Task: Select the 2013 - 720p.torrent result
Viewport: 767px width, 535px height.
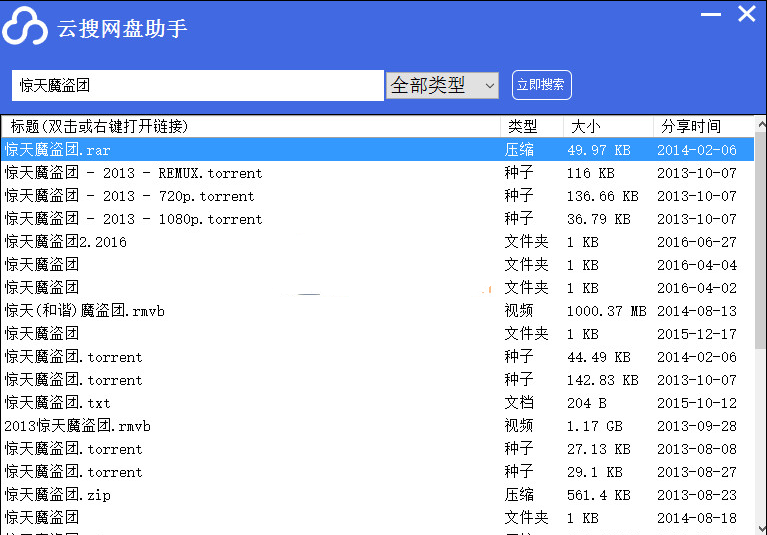Action: pyautogui.click(x=377, y=196)
